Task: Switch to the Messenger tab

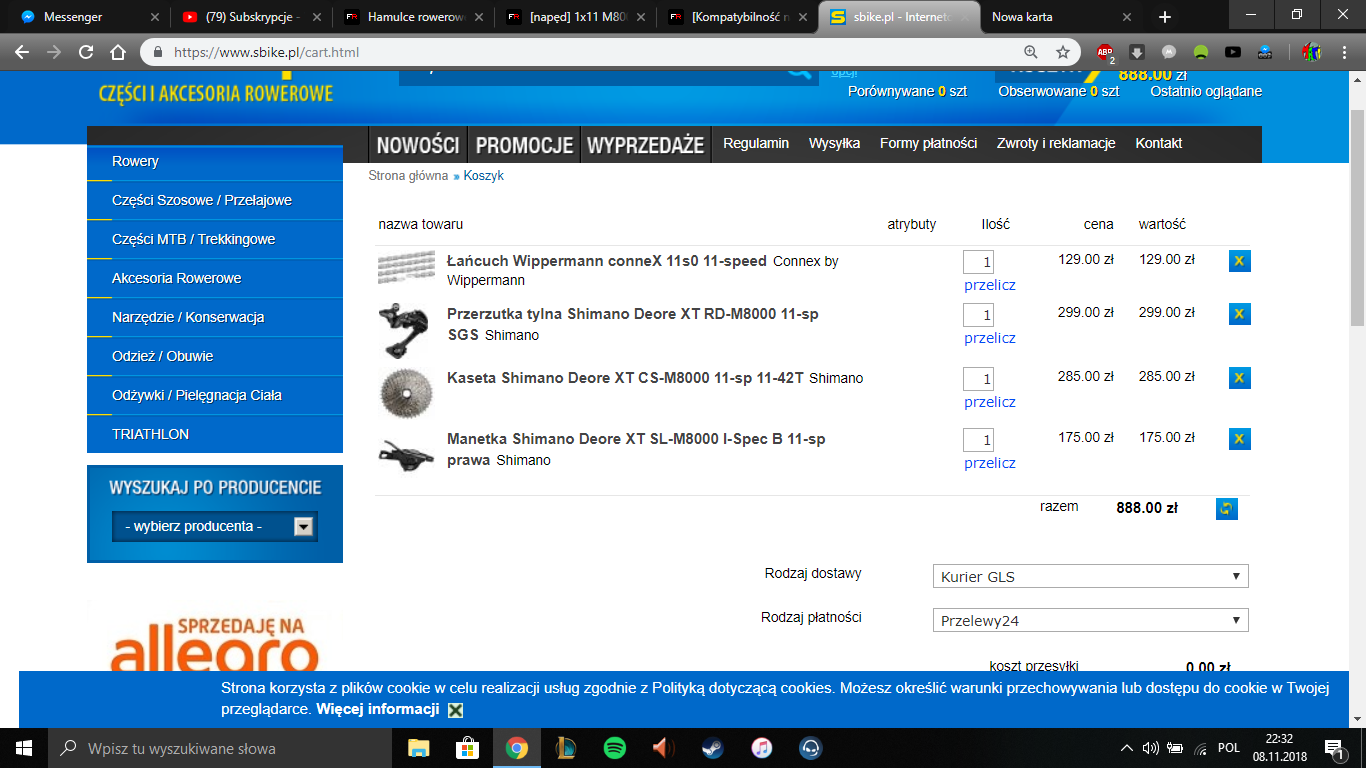Action: pos(88,17)
